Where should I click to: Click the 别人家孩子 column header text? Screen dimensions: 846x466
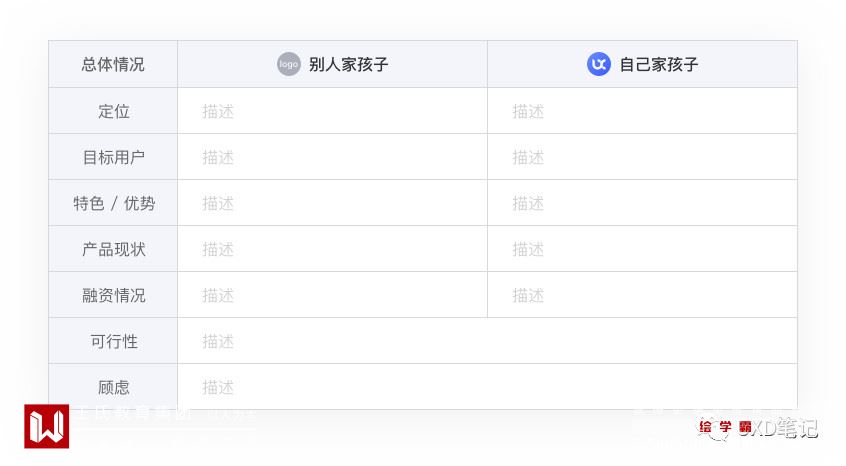348,64
